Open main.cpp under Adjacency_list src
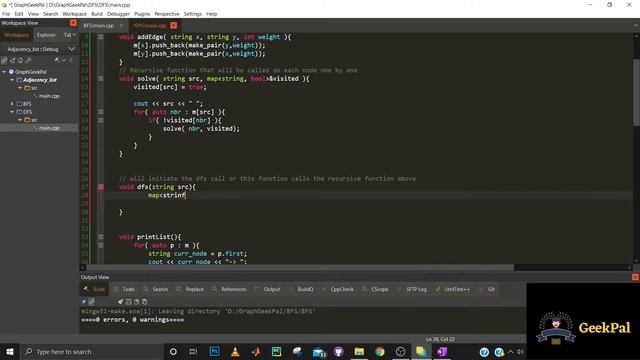 [x=49, y=96]
